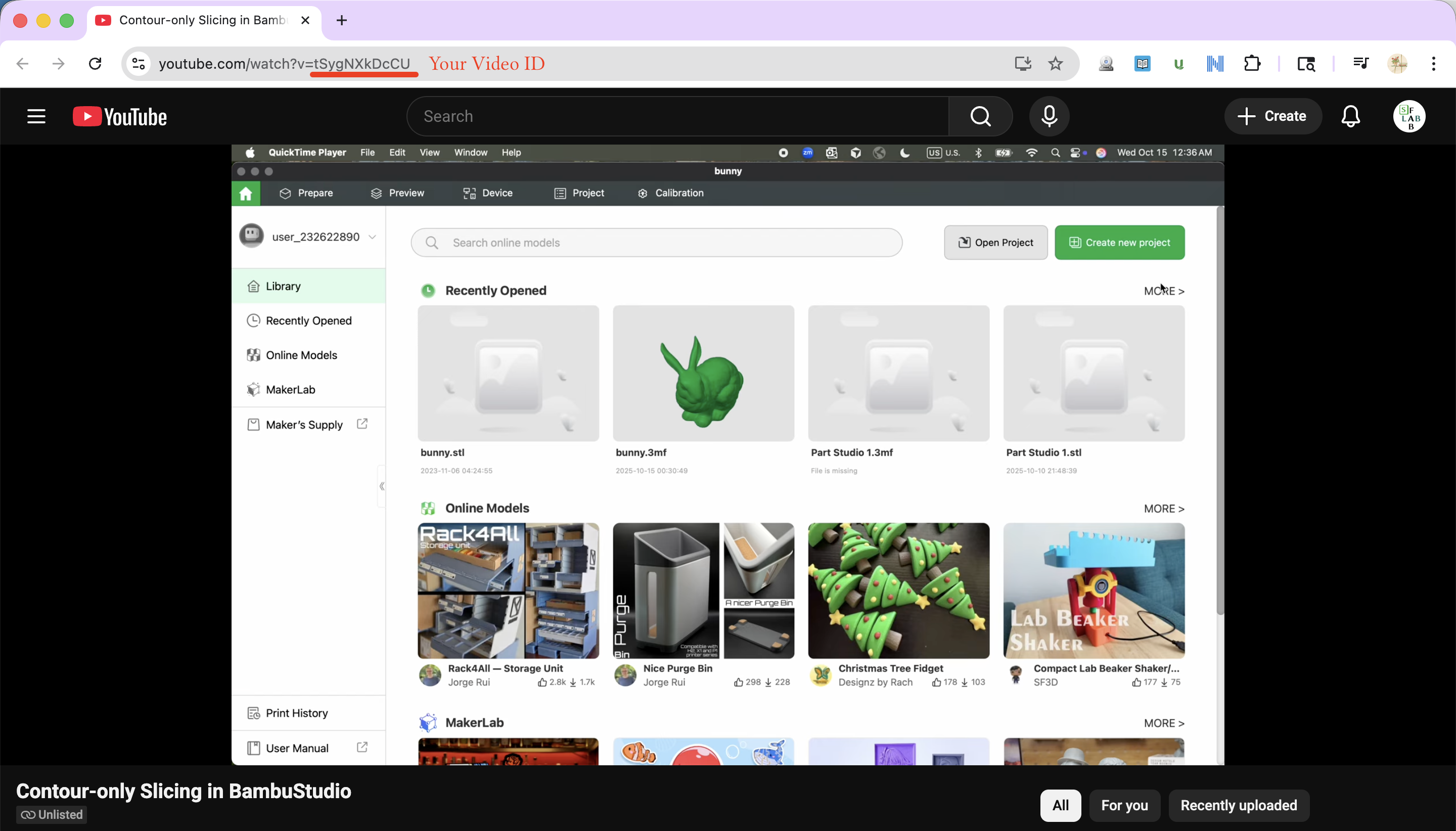1456x831 pixels.
Task: Open the Chrome profile avatar
Action: point(1398,63)
